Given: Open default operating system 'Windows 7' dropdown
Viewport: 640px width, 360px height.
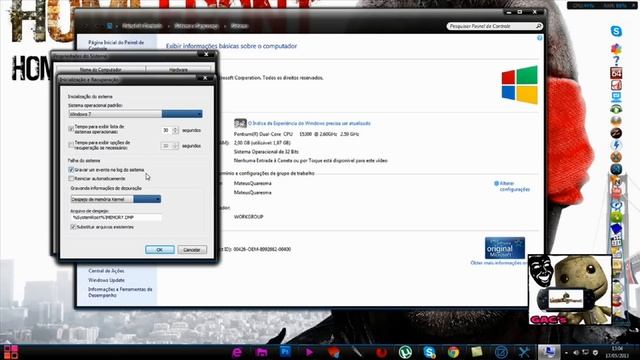Looking at the screenshot, I should pyautogui.click(x=135, y=114).
